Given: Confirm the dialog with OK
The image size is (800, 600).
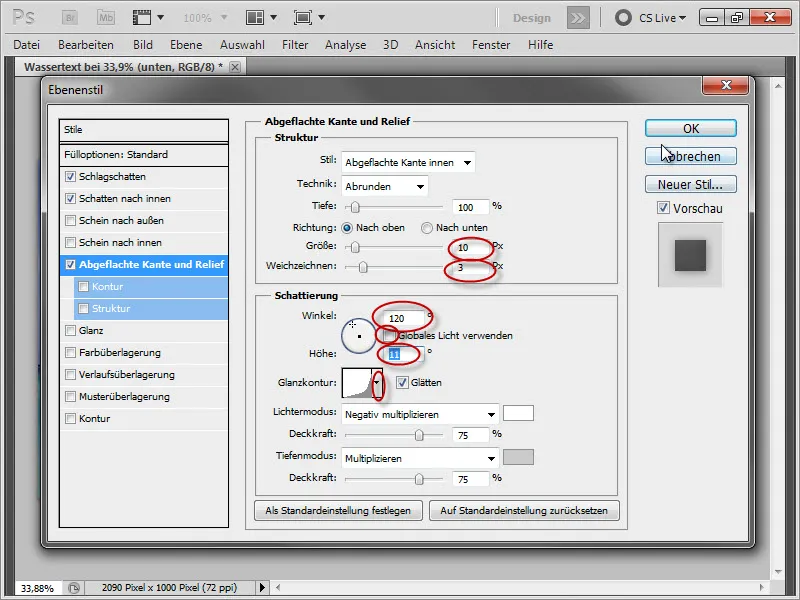Looking at the screenshot, I should (x=690, y=128).
